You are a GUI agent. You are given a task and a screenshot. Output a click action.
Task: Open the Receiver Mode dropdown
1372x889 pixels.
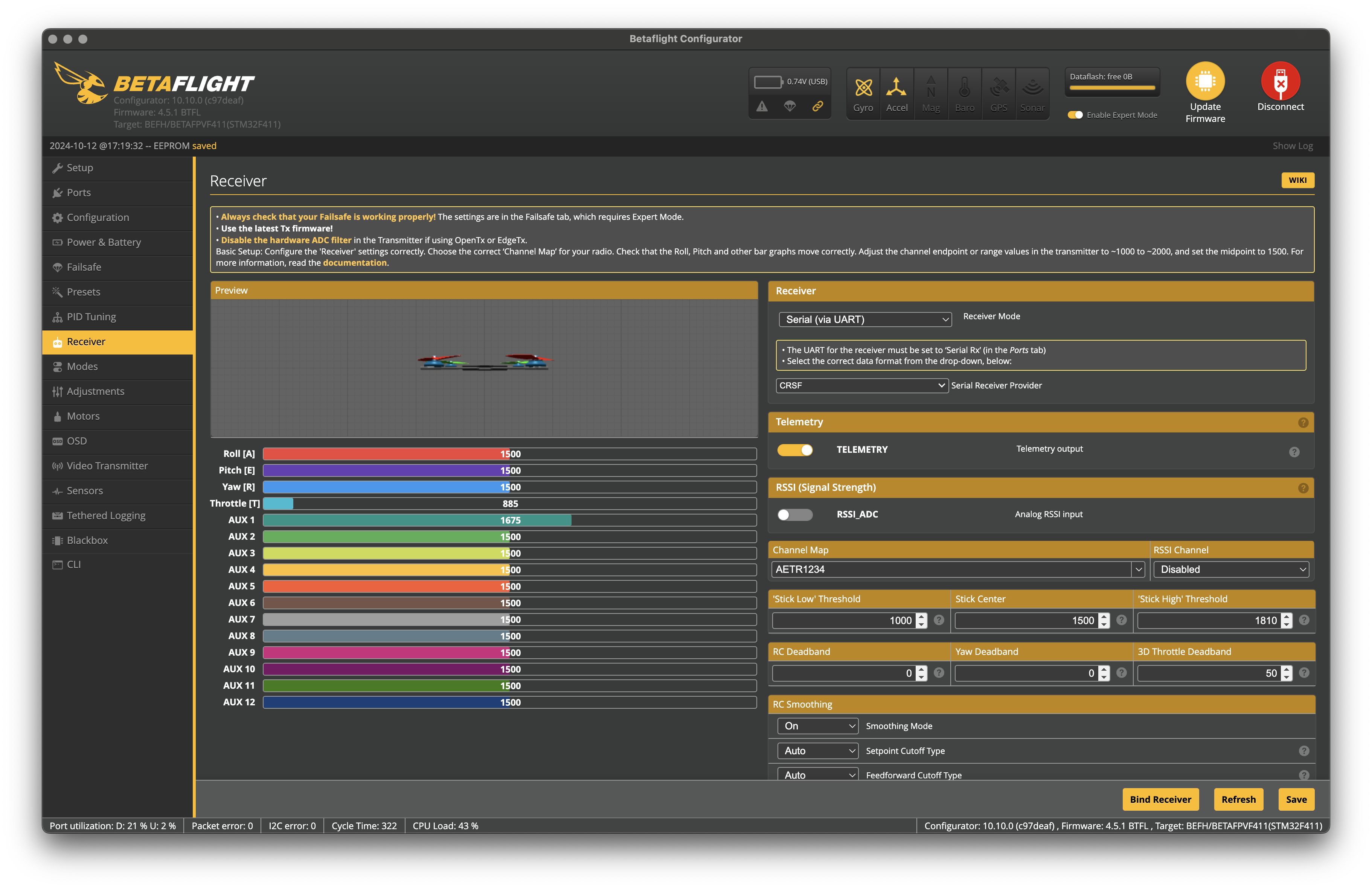[x=865, y=319]
